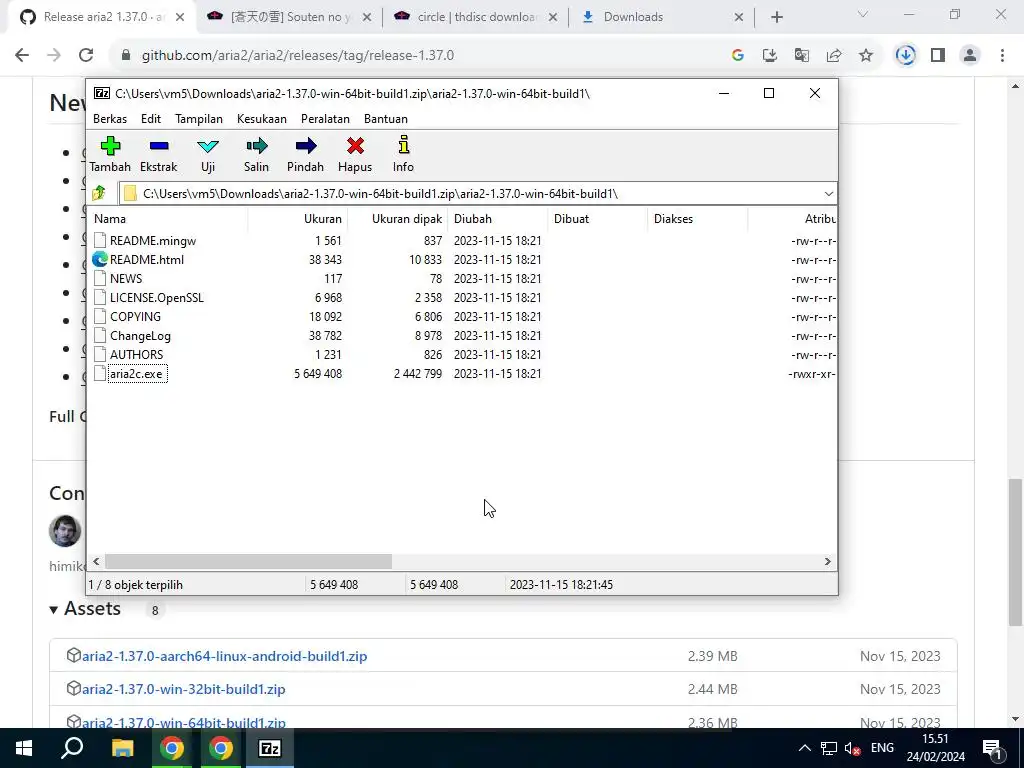Click the Uji (test) toolbar icon
The width and height of the screenshot is (1024, 768).
pyautogui.click(x=208, y=146)
